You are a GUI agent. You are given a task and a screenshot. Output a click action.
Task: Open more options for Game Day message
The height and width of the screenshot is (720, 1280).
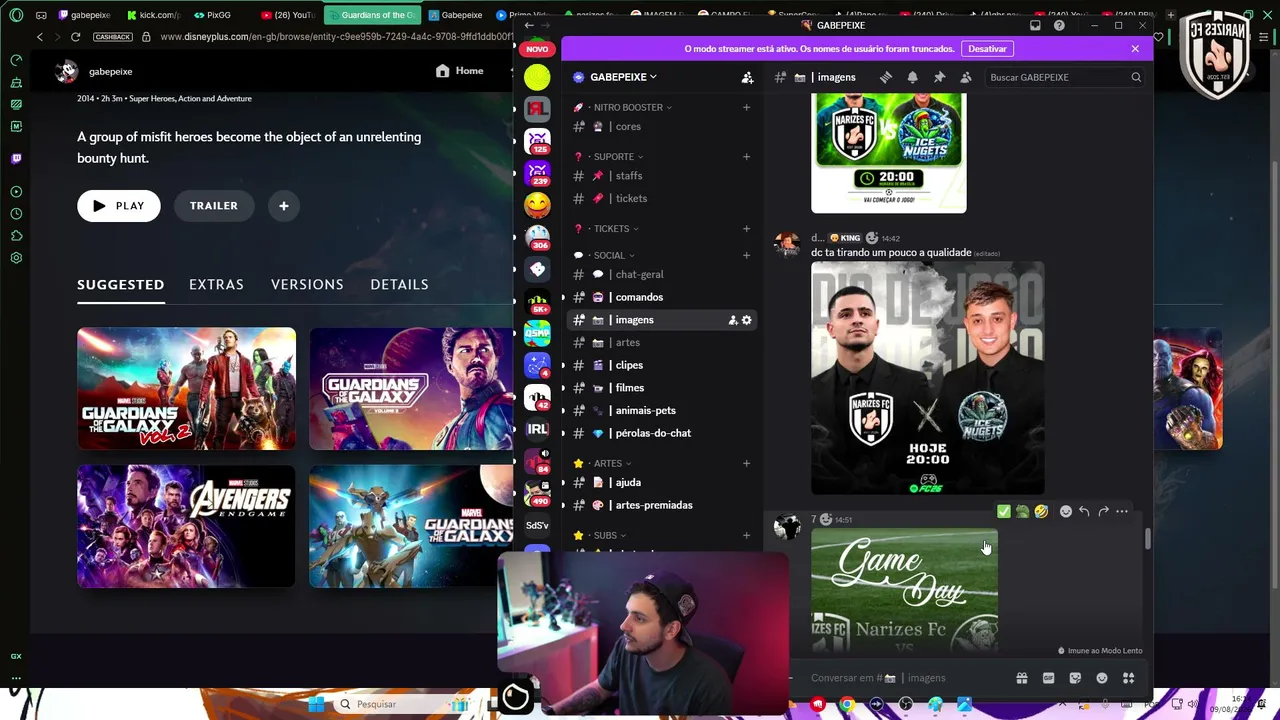[x=1122, y=512]
